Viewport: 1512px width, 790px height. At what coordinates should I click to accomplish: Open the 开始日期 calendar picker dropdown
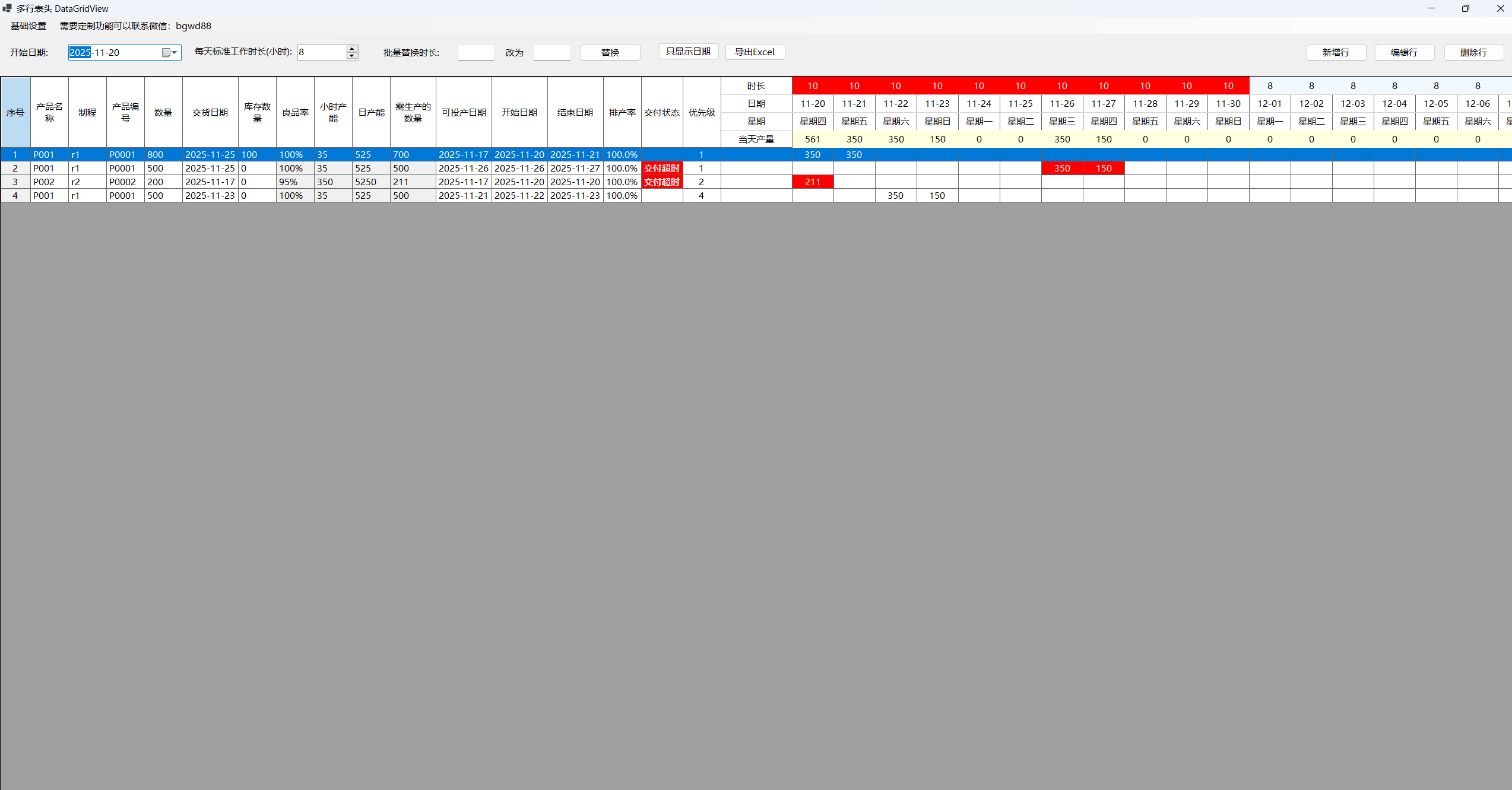click(170, 52)
